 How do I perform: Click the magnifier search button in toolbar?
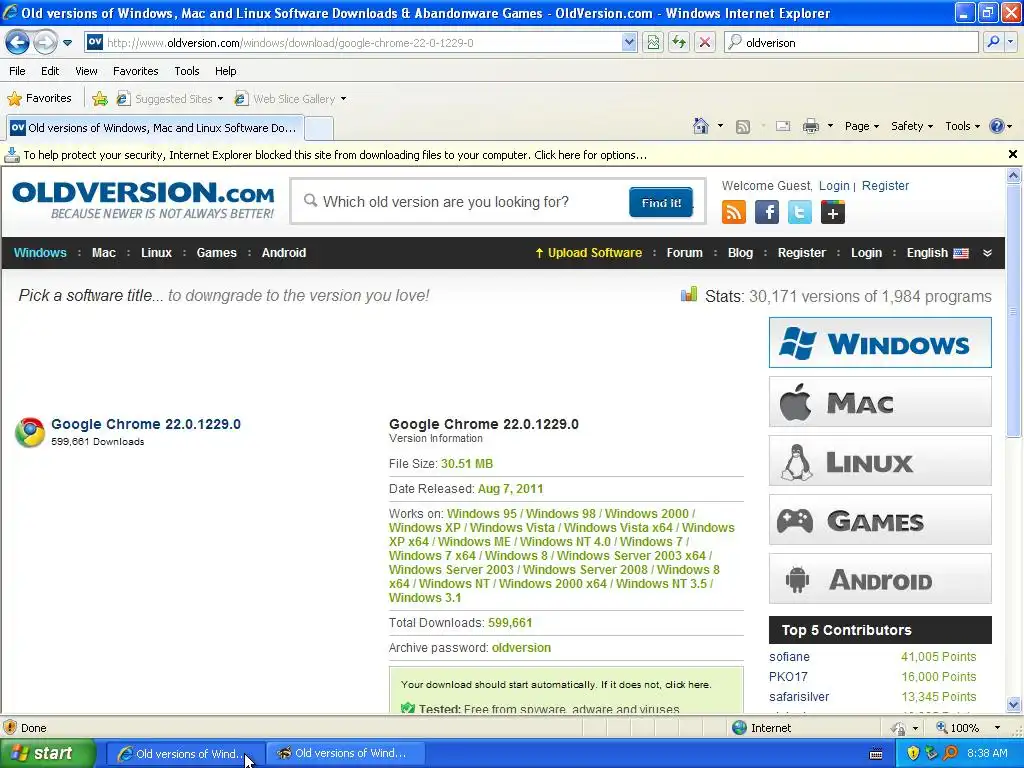click(993, 42)
